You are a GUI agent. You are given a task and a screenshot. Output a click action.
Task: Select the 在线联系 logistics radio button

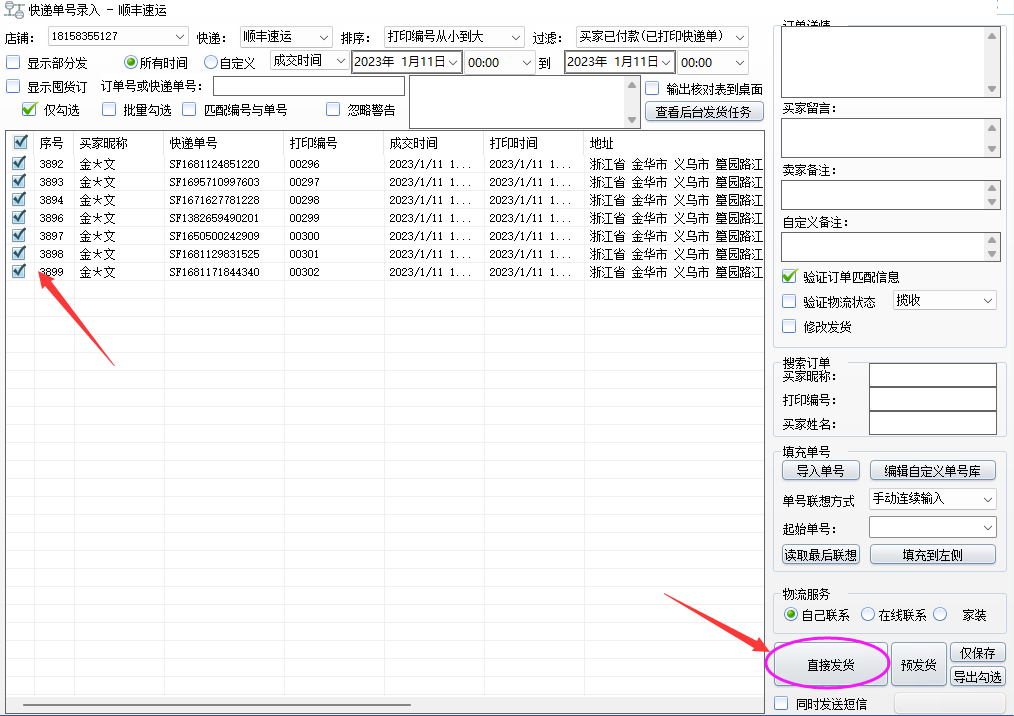(x=868, y=615)
